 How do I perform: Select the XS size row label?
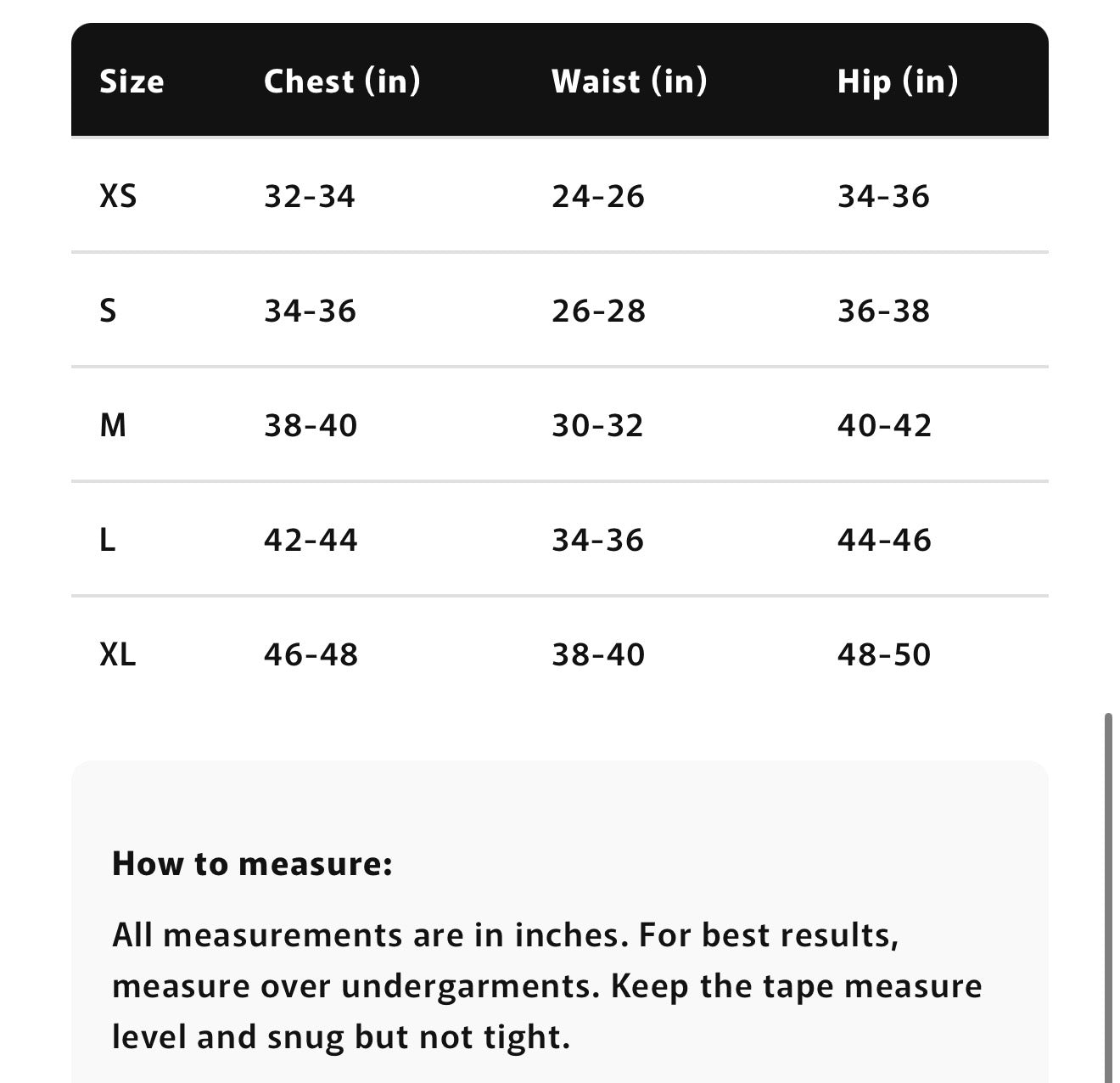tap(118, 196)
